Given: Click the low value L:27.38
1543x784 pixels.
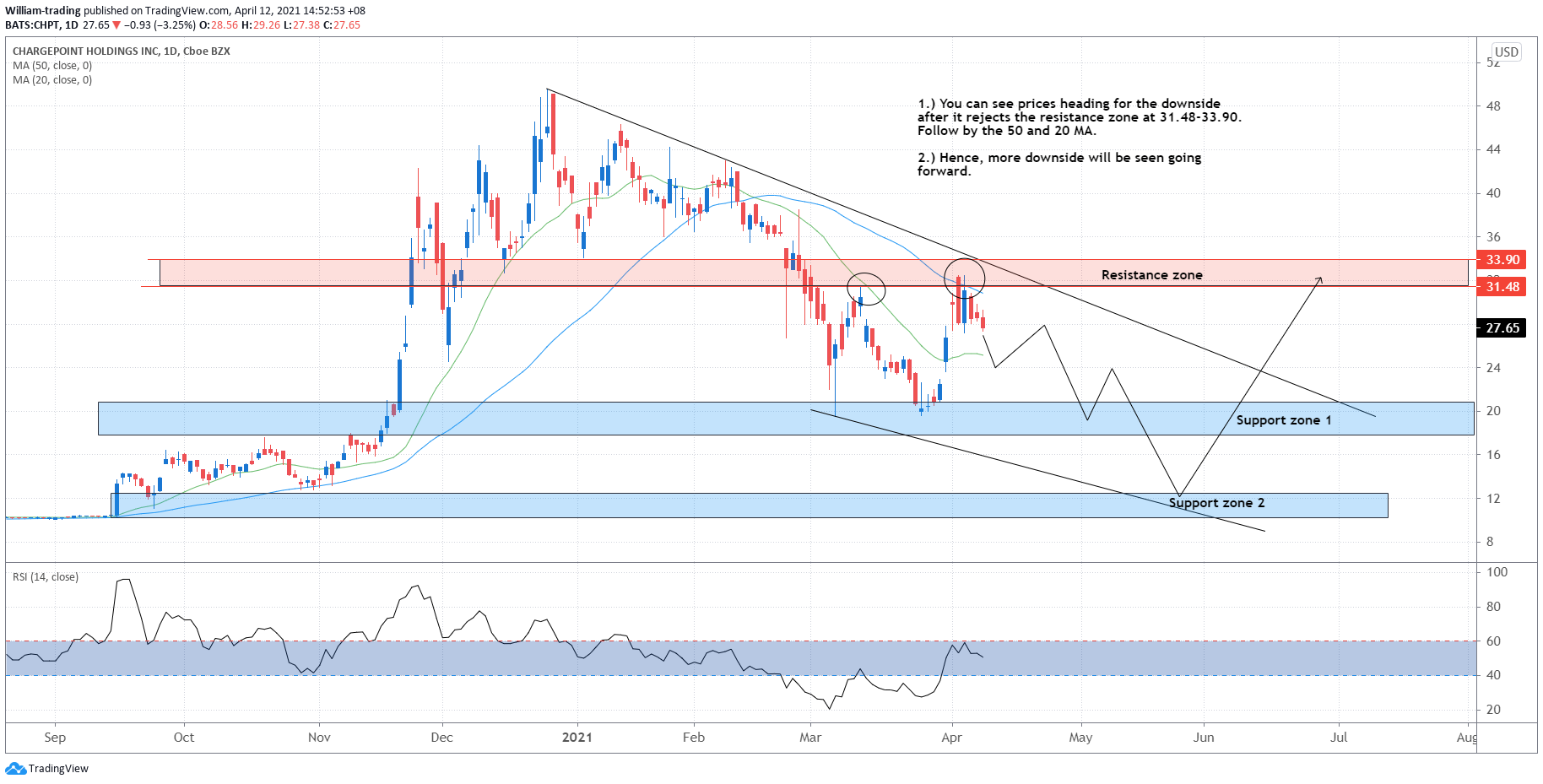Looking at the screenshot, I should (x=301, y=25).
